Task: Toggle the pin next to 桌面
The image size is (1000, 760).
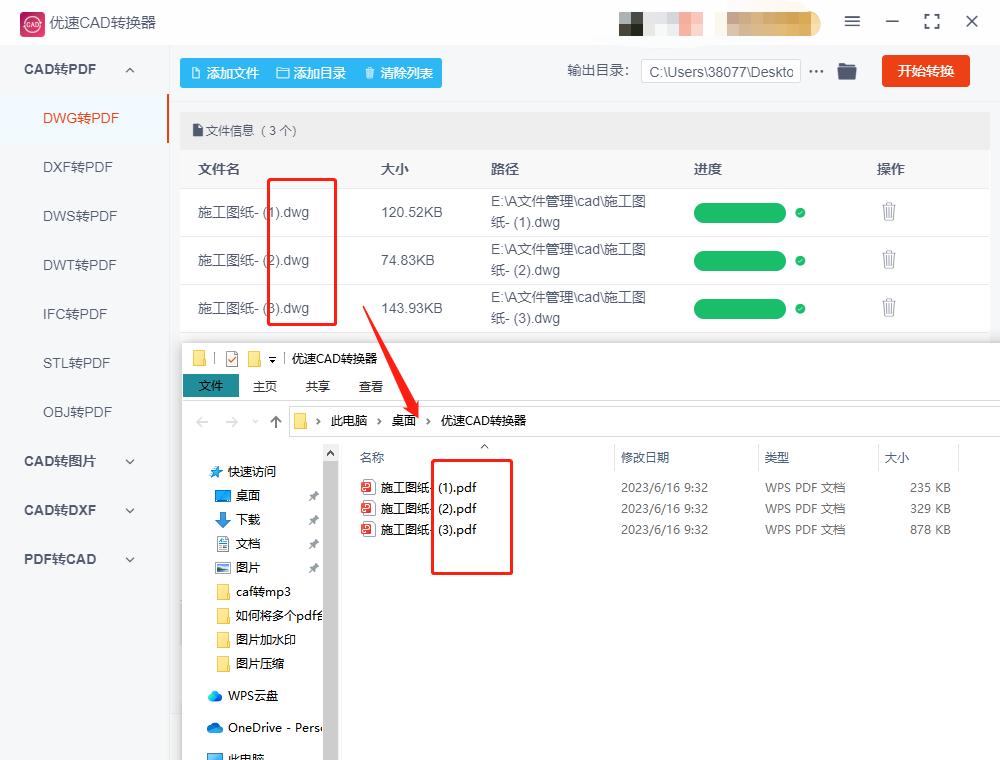Action: (x=313, y=495)
